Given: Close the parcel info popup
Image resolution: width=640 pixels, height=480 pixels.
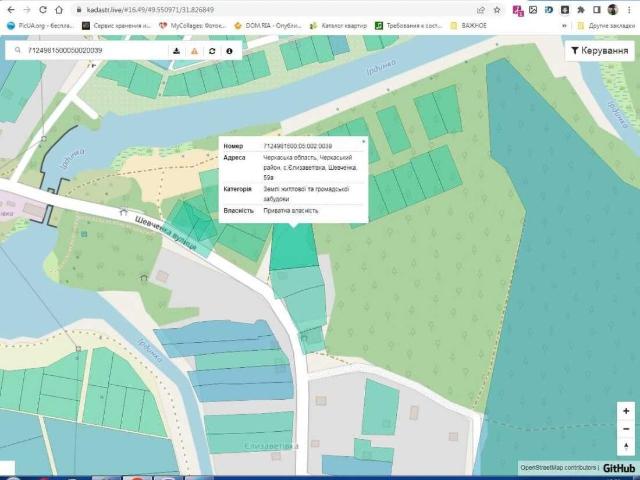Looking at the screenshot, I should [x=363, y=141].
